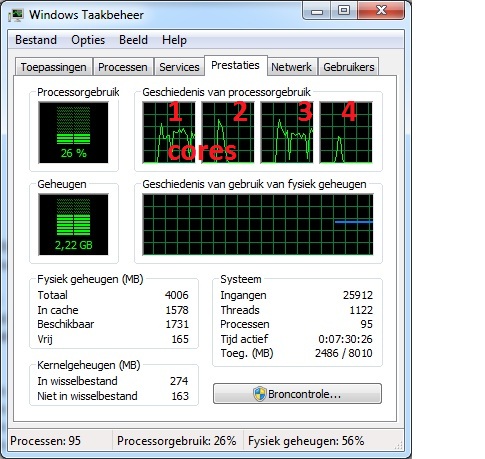The image size is (485, 459).
Task: Click the Task Manager title bar icon
Action: click(16, 15)
